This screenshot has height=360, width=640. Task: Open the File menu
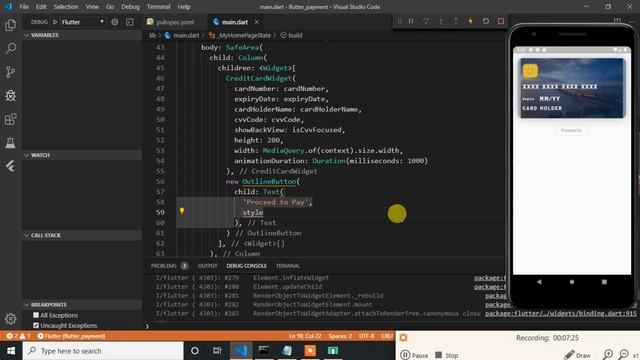click(x=24, y=7)
